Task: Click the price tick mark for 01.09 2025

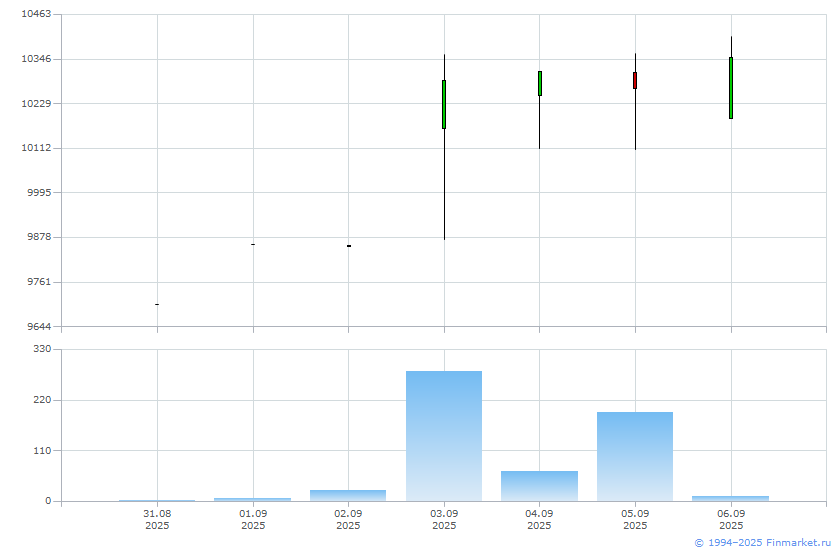Action: 253,244
